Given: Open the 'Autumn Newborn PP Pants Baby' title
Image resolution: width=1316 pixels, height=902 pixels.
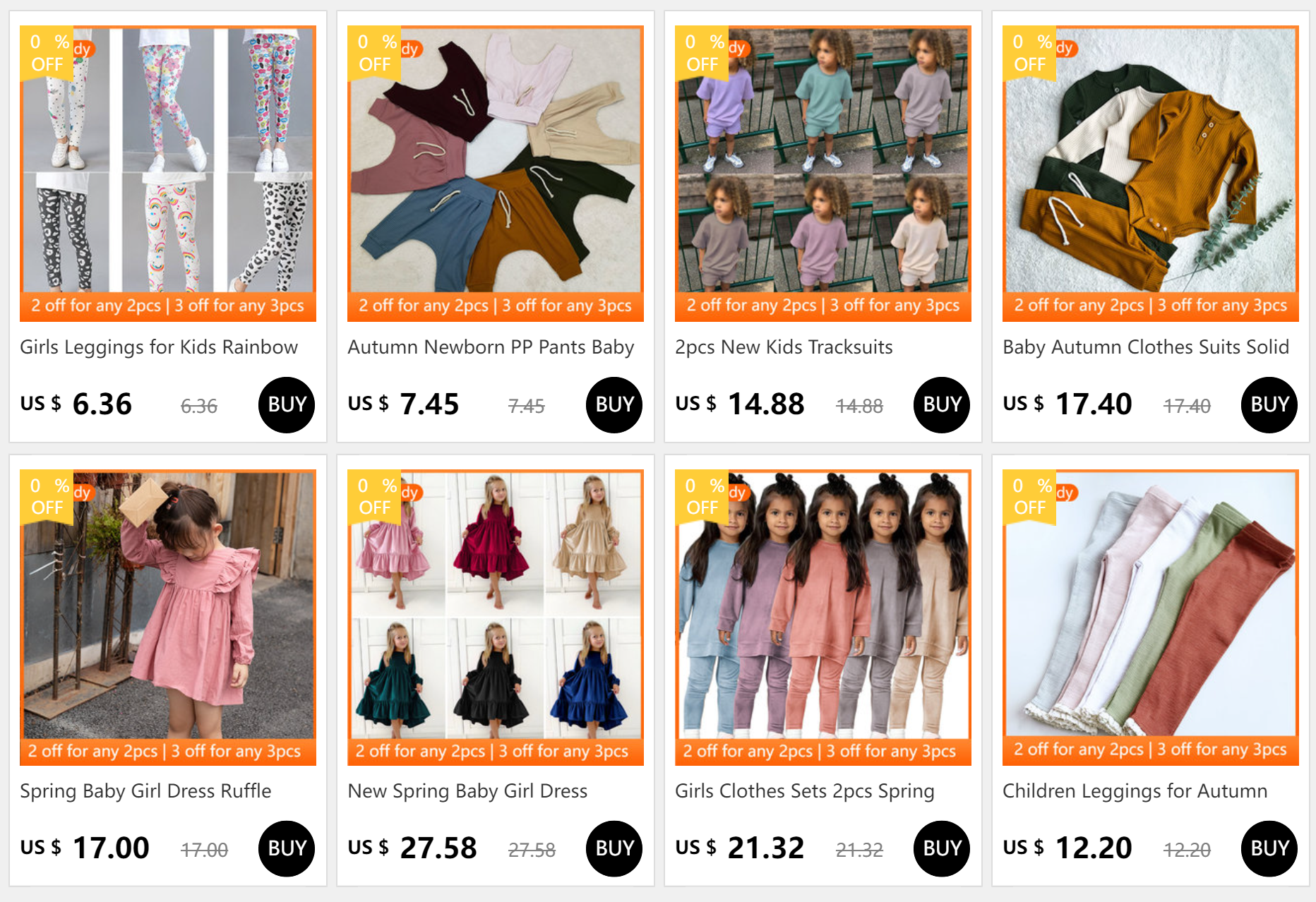Looking at the screenshot, I should click(x=491, y=347).
